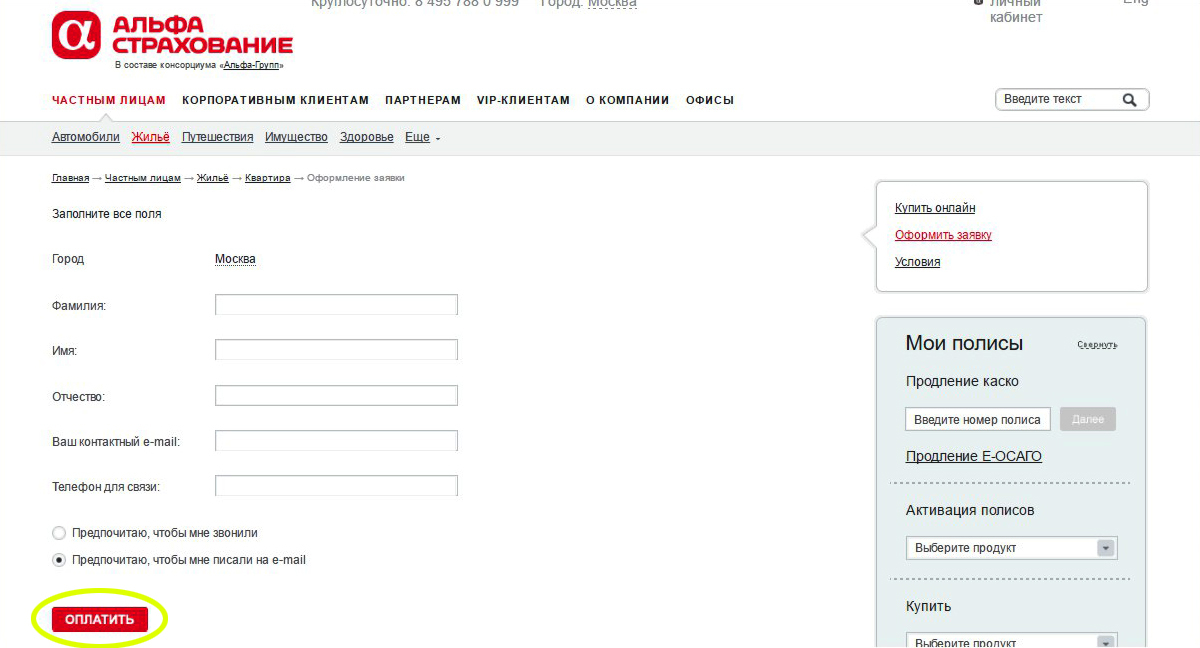Screen dimensions: 1200x648
Task: Open the Купить product dropdown
Action: 1011,641
